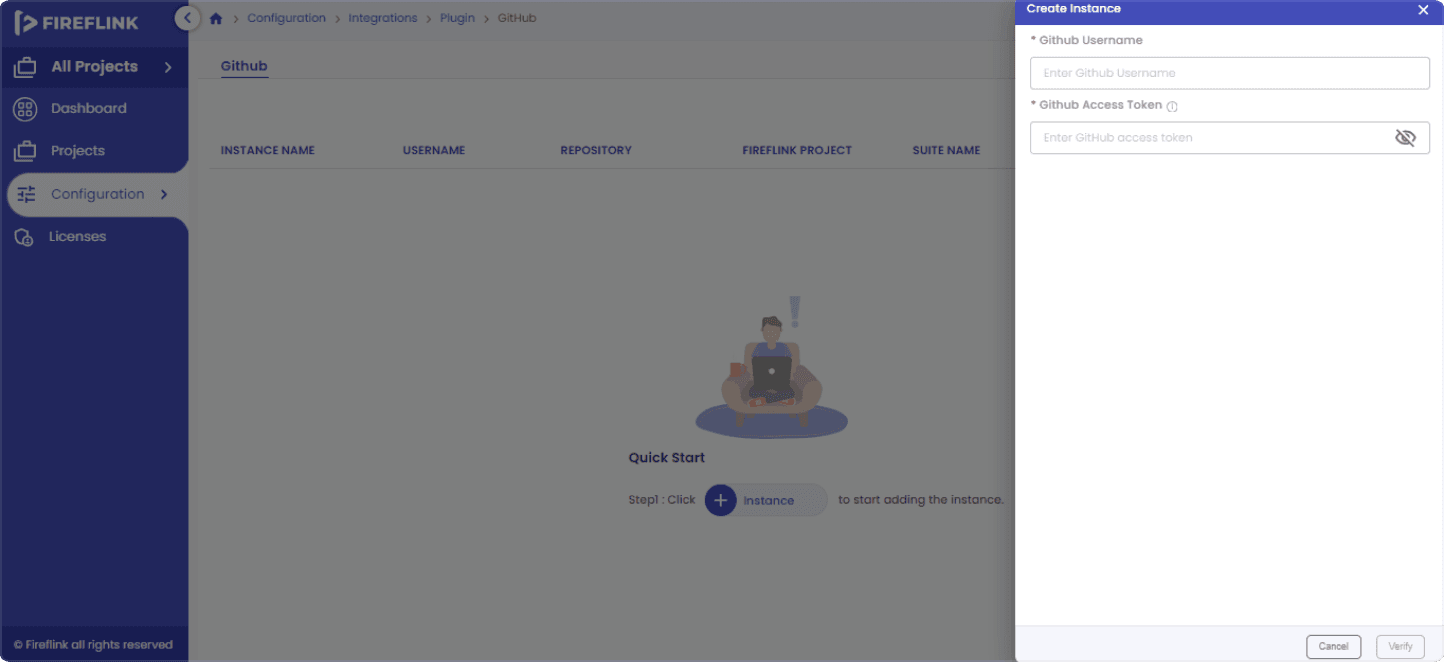Viewport: 1444px width, 662px height.
Task: Click the Verify button
Action: [1400, 646]
